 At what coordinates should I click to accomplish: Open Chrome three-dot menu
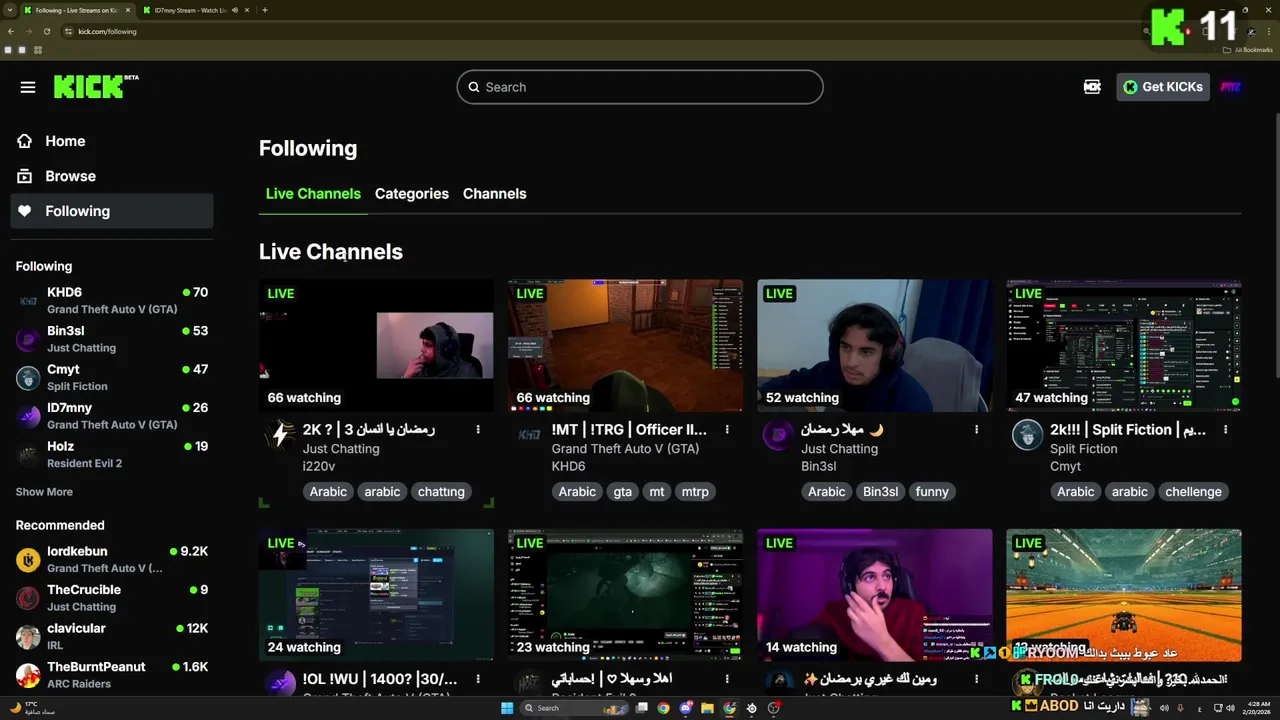(1268, 31)
